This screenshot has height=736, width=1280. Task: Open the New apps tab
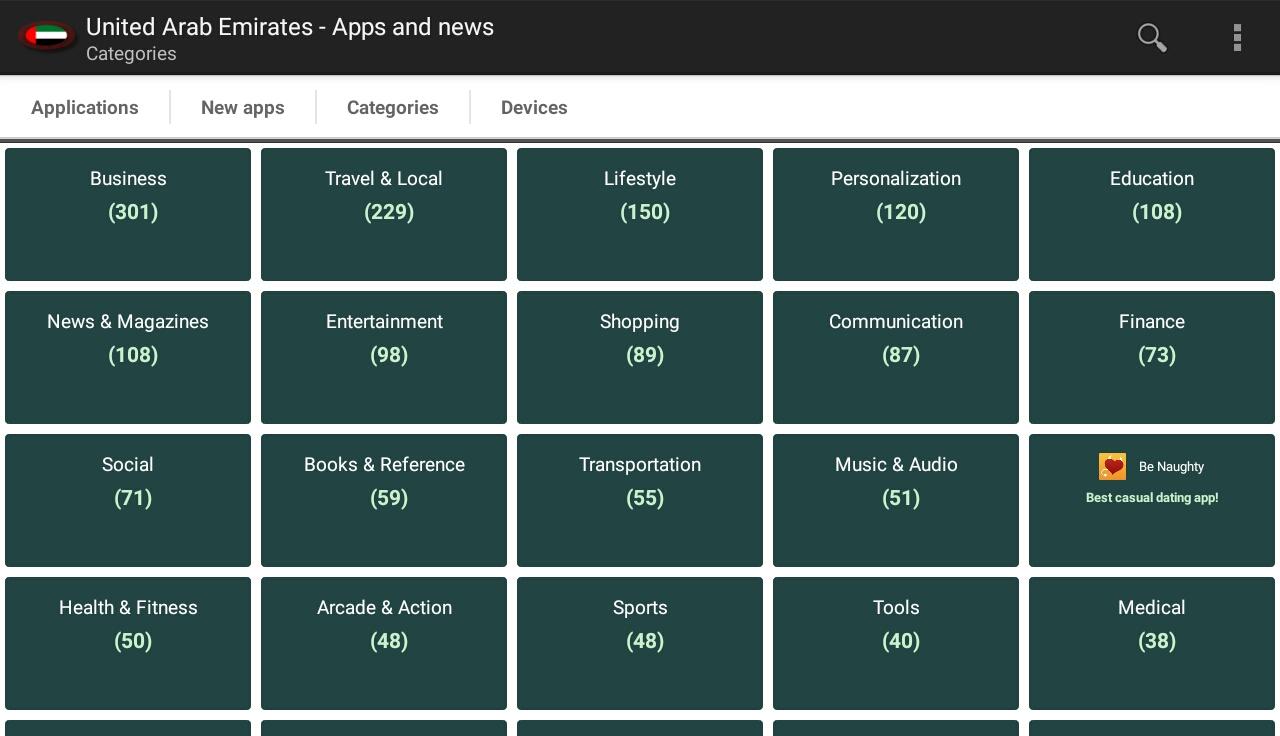click(x=243, y=108)
